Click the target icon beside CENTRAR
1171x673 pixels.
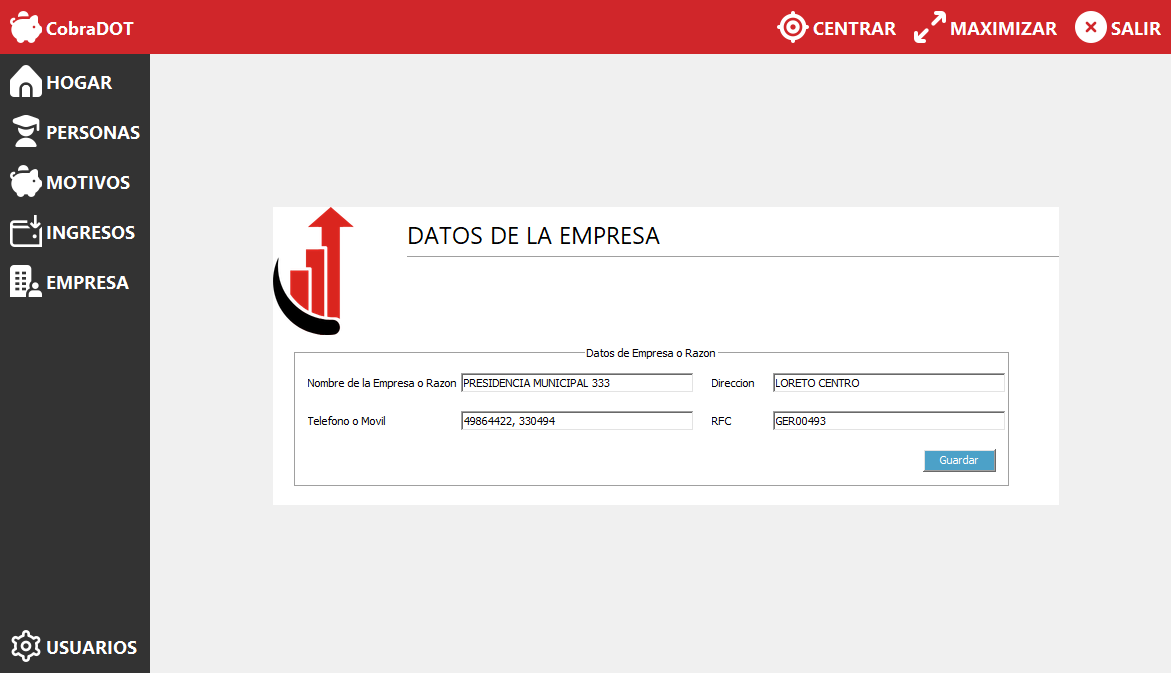point(792,27)
